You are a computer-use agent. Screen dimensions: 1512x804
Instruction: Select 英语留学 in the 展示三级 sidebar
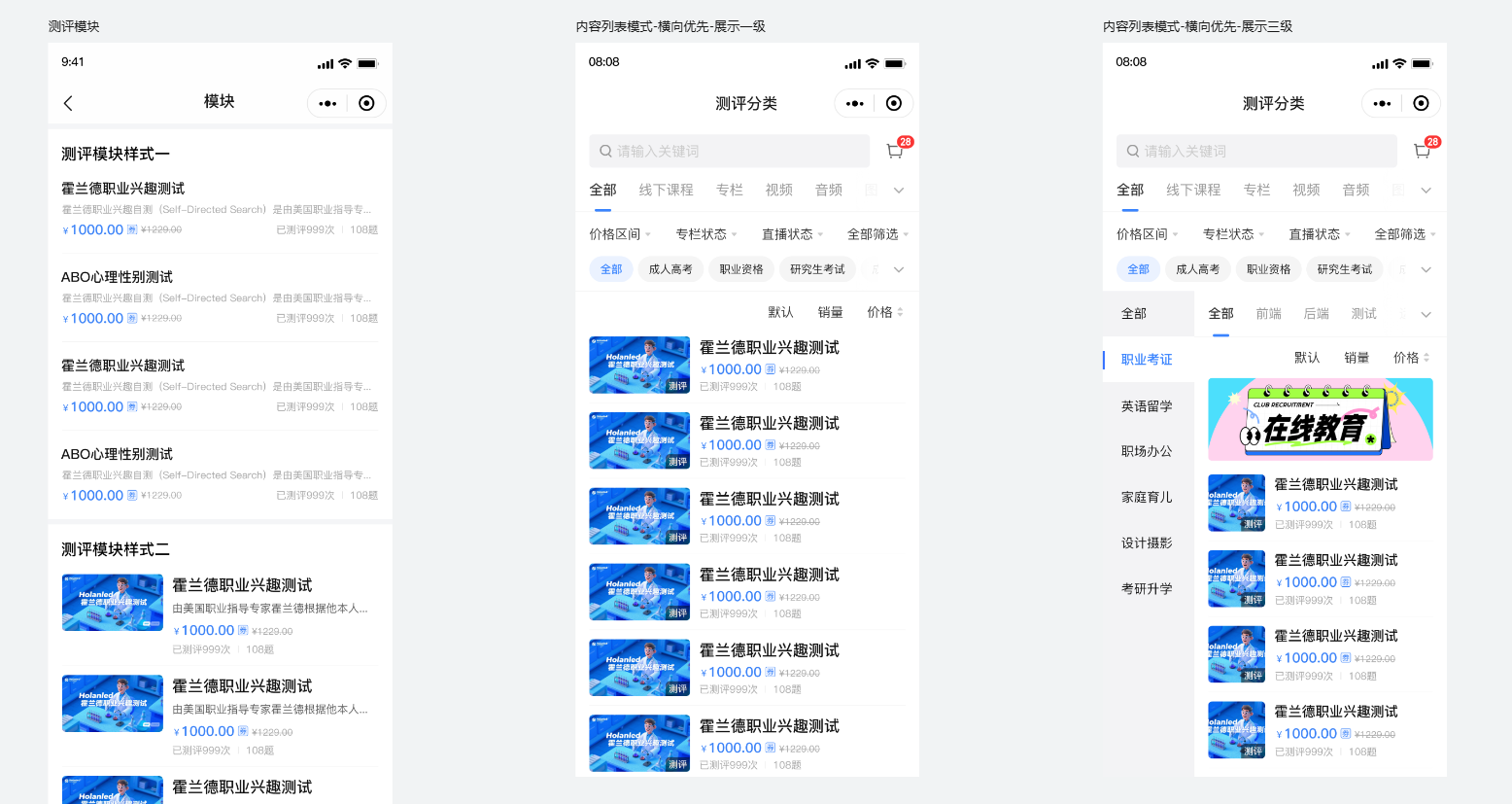pyautogui.click(x=1147, y=406)
